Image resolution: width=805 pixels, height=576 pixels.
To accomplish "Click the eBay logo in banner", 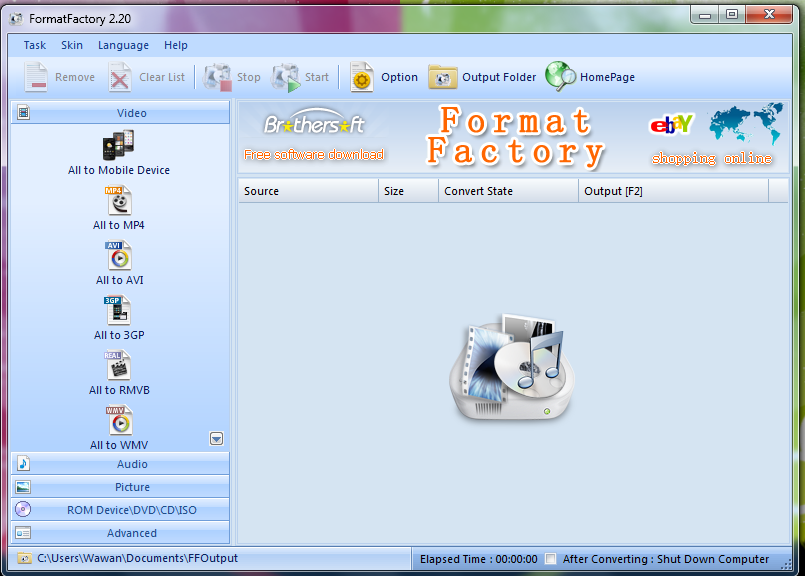I will point(672,124).
